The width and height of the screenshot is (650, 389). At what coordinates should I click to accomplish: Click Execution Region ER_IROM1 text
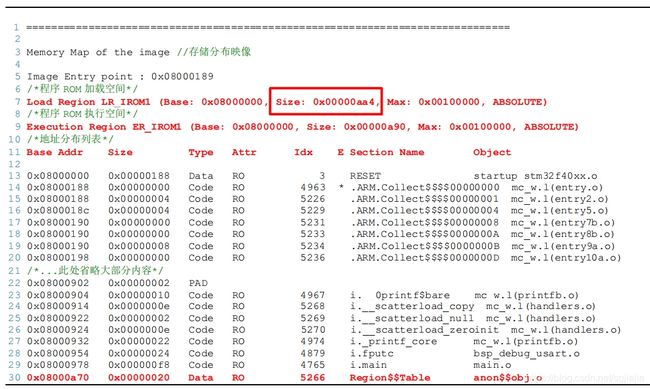point(104,127)
